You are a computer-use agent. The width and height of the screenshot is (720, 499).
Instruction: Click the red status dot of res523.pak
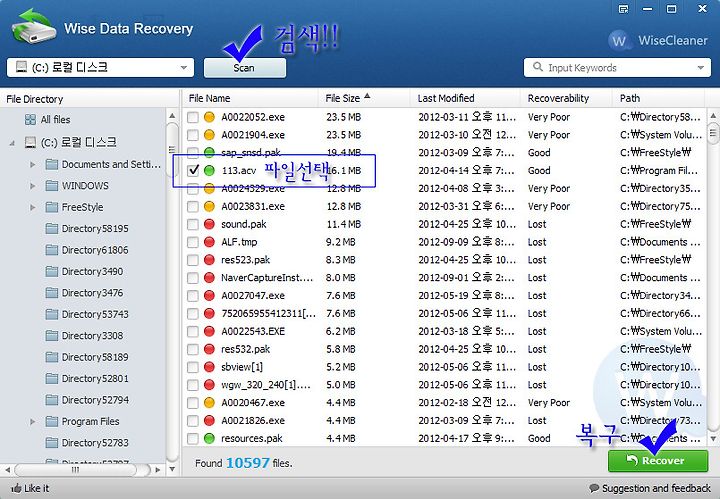coord(209,260)
